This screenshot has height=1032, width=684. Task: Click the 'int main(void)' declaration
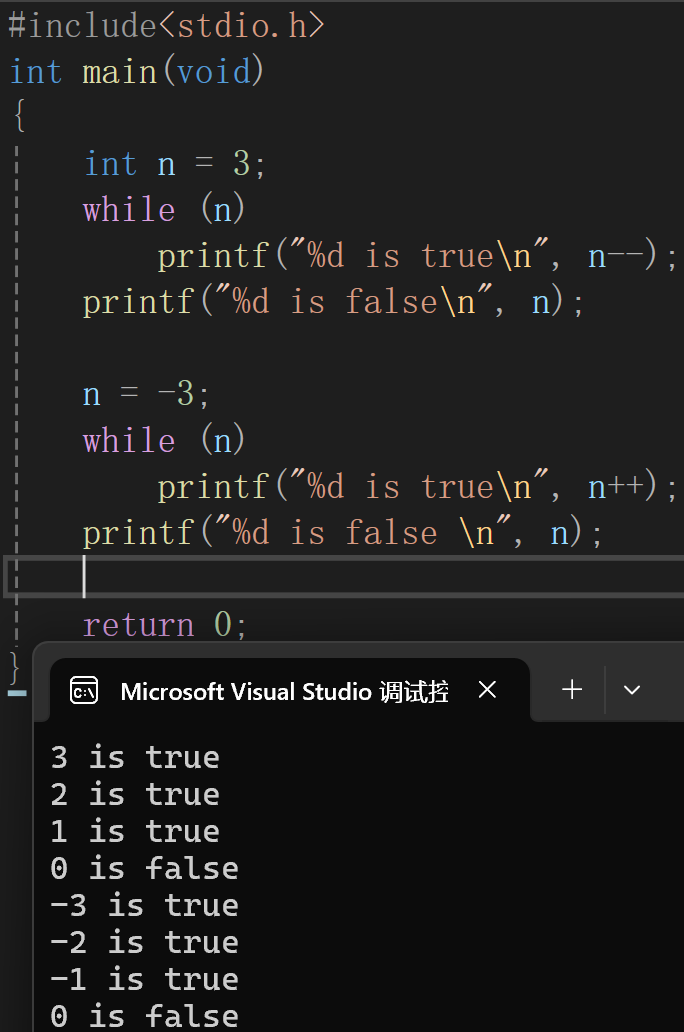[x=137, y=71]
